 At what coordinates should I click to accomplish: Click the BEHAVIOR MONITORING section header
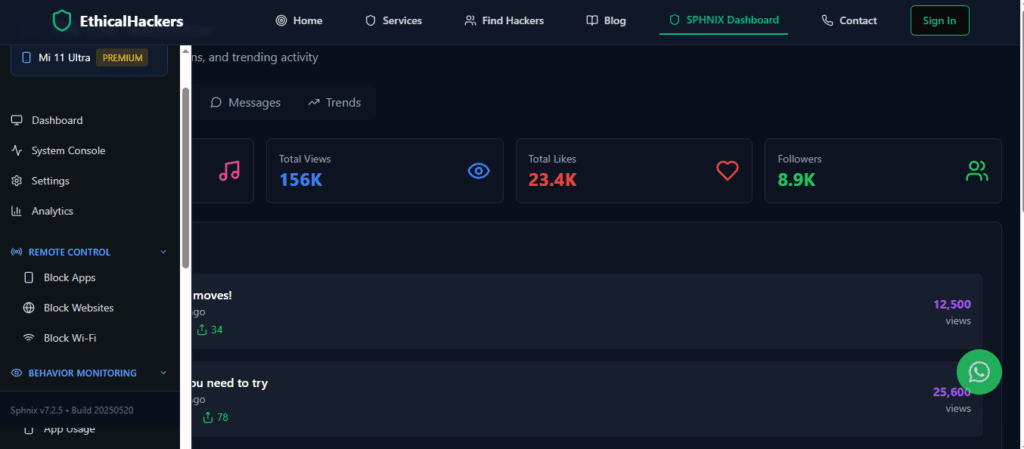(89, 373)
